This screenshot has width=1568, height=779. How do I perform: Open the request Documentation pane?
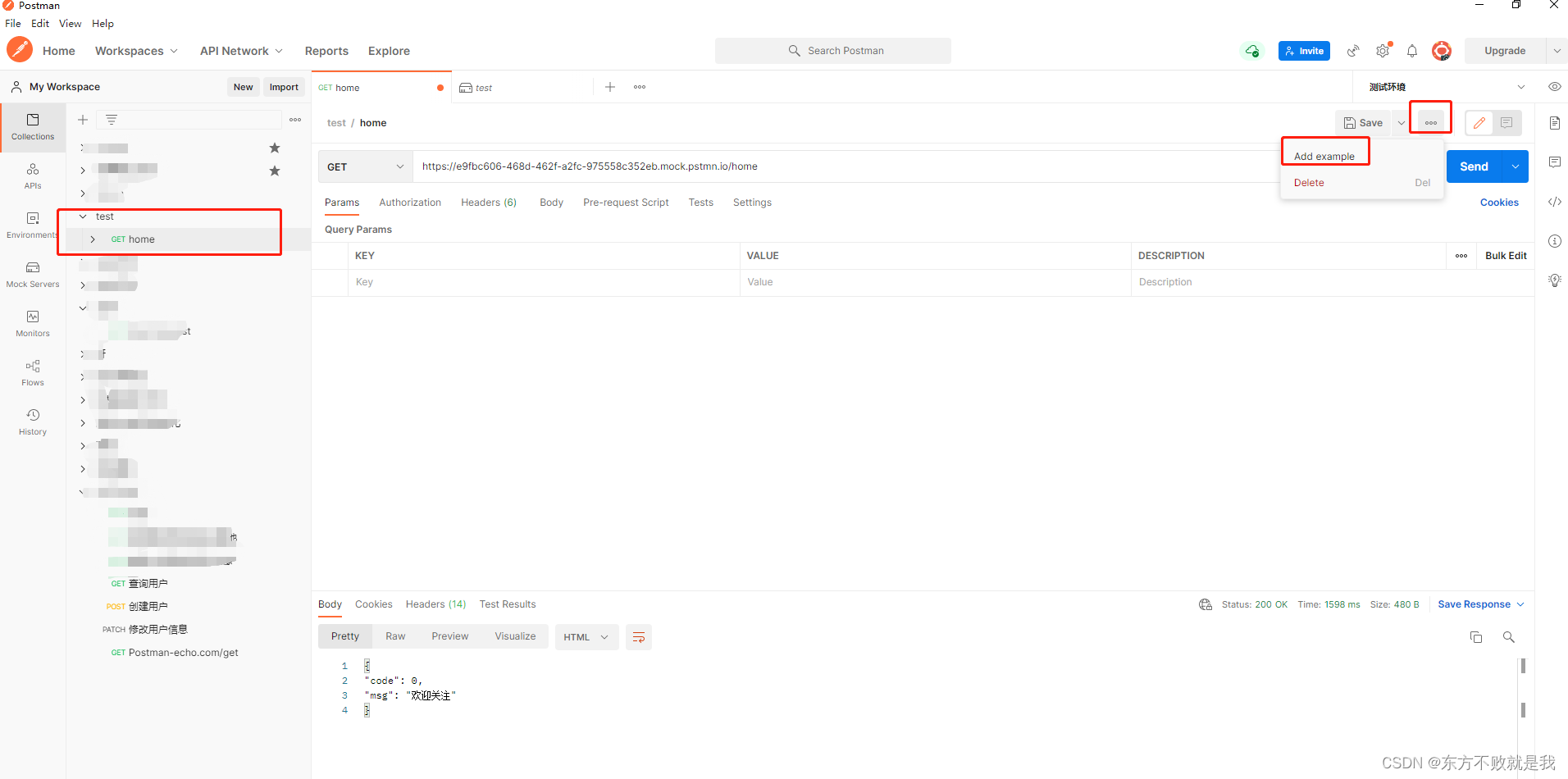point(1554,123)
